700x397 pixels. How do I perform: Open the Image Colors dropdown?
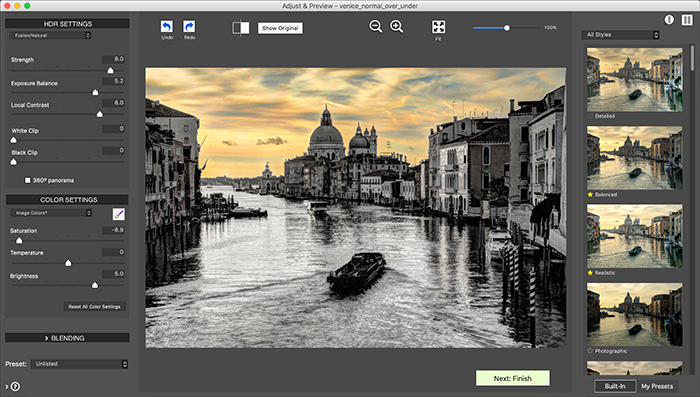(51, 213)
